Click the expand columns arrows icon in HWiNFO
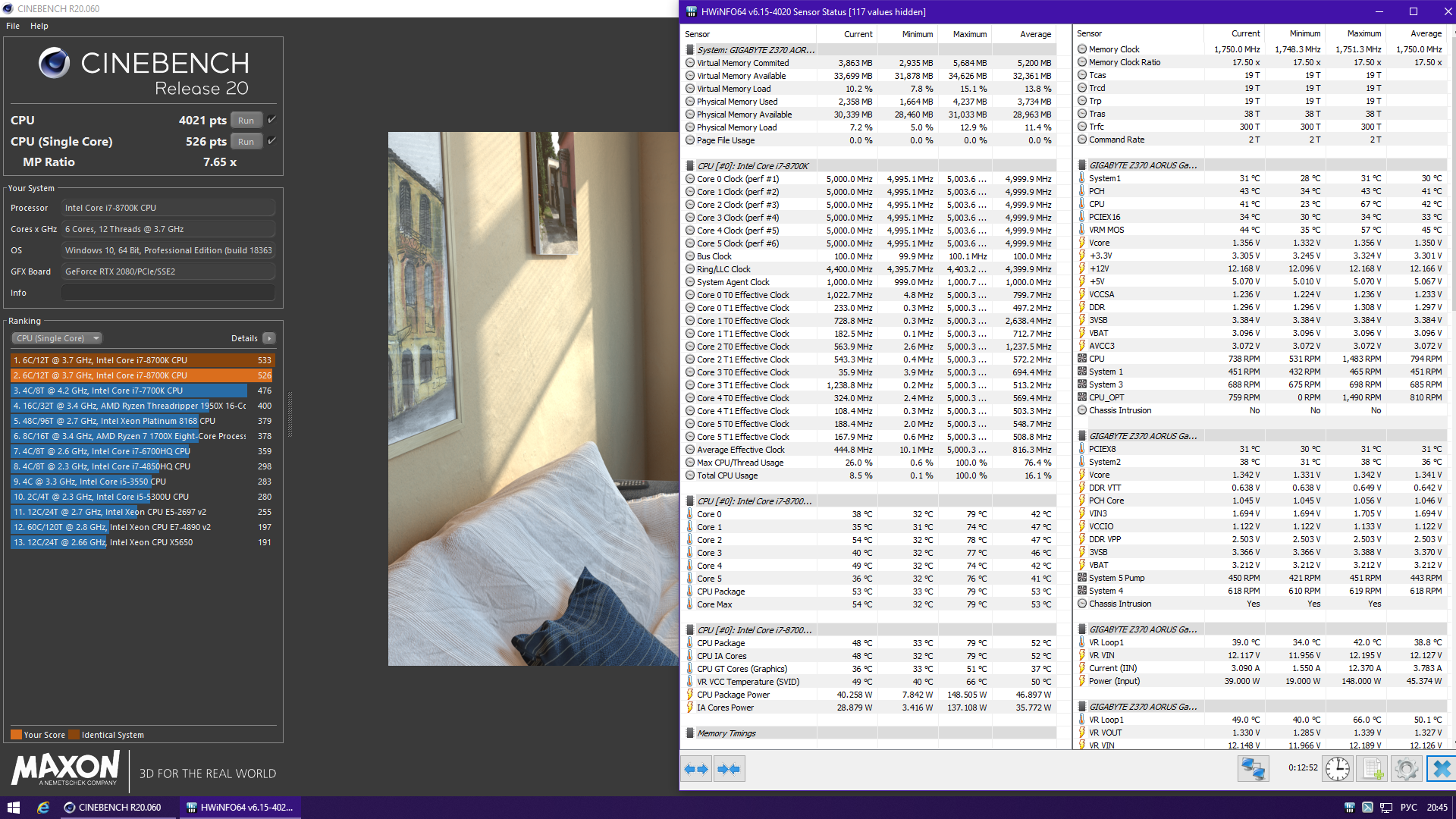This screenshot has width=1456, height=819. coord(696,769)
